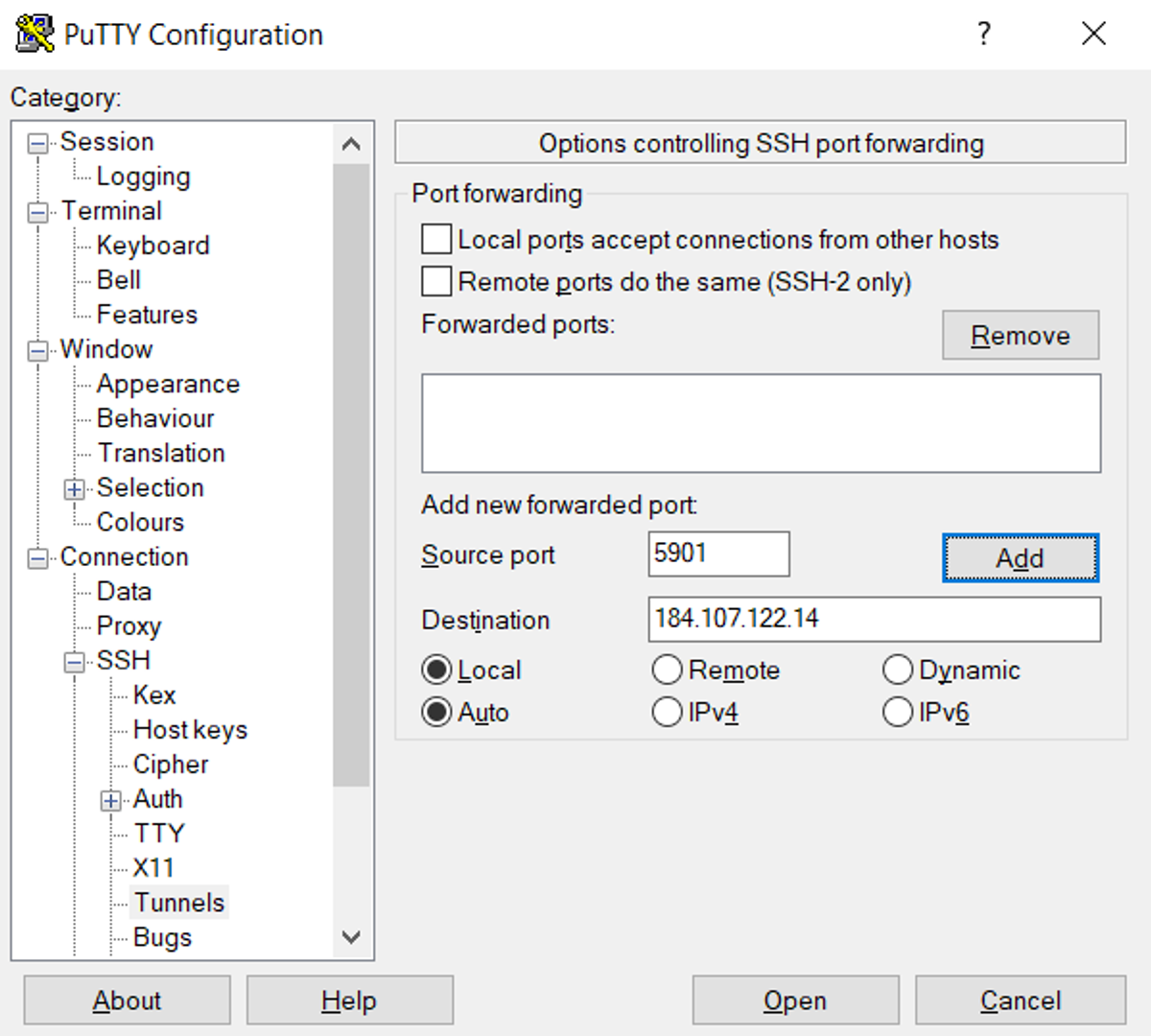Viewport: 1151px width, 1036px height.
Task: Expand the Selection tree node
Action: (74, 489)
